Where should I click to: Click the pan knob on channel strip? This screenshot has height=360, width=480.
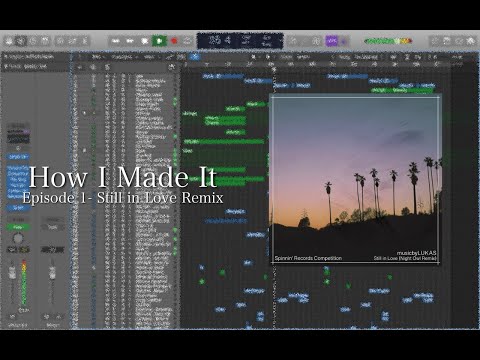click(18, 238)
